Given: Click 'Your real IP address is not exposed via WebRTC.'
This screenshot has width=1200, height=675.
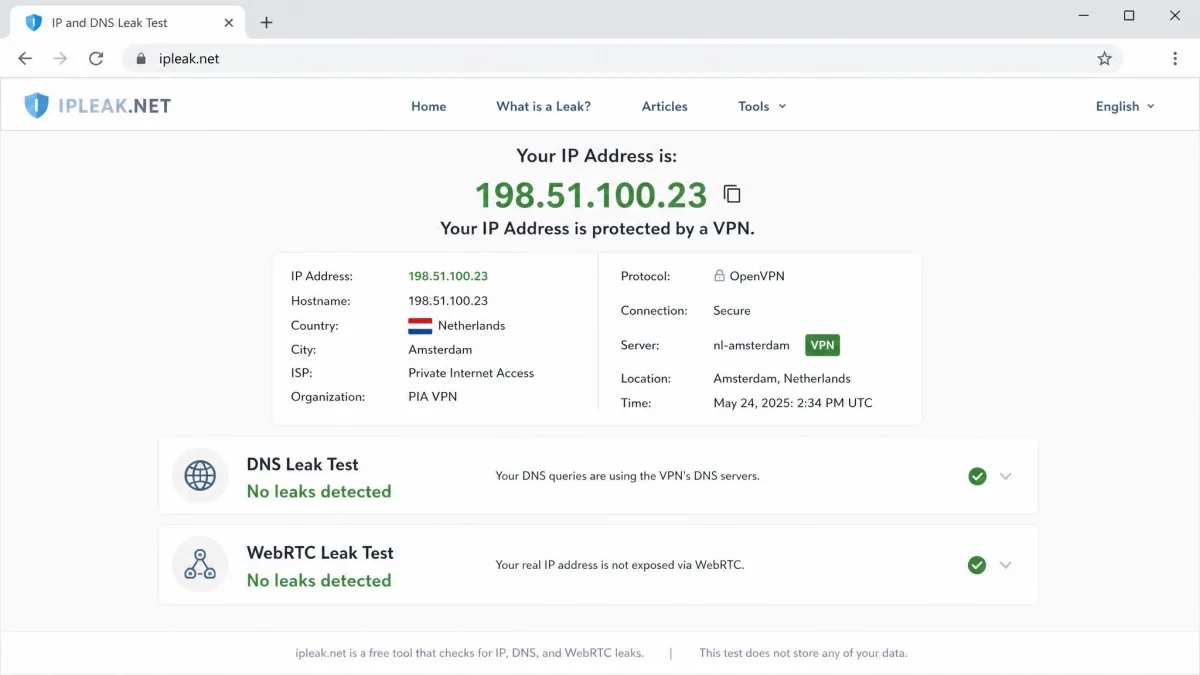Looking at the screenshot, I should coord(620,565).
